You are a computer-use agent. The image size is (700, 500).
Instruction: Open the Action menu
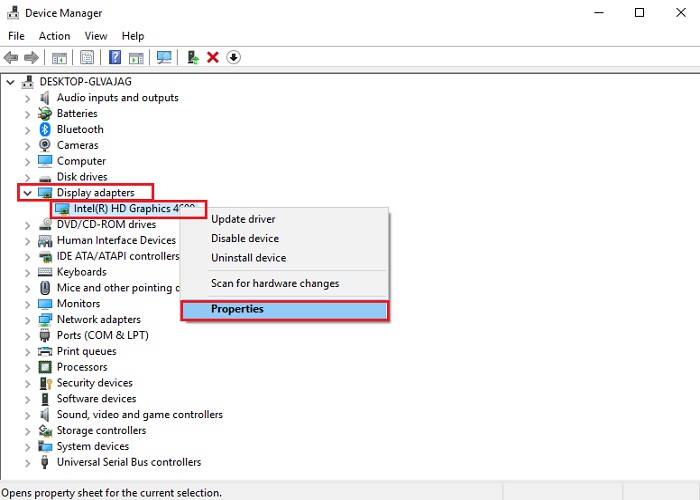[x=54, y=36]
